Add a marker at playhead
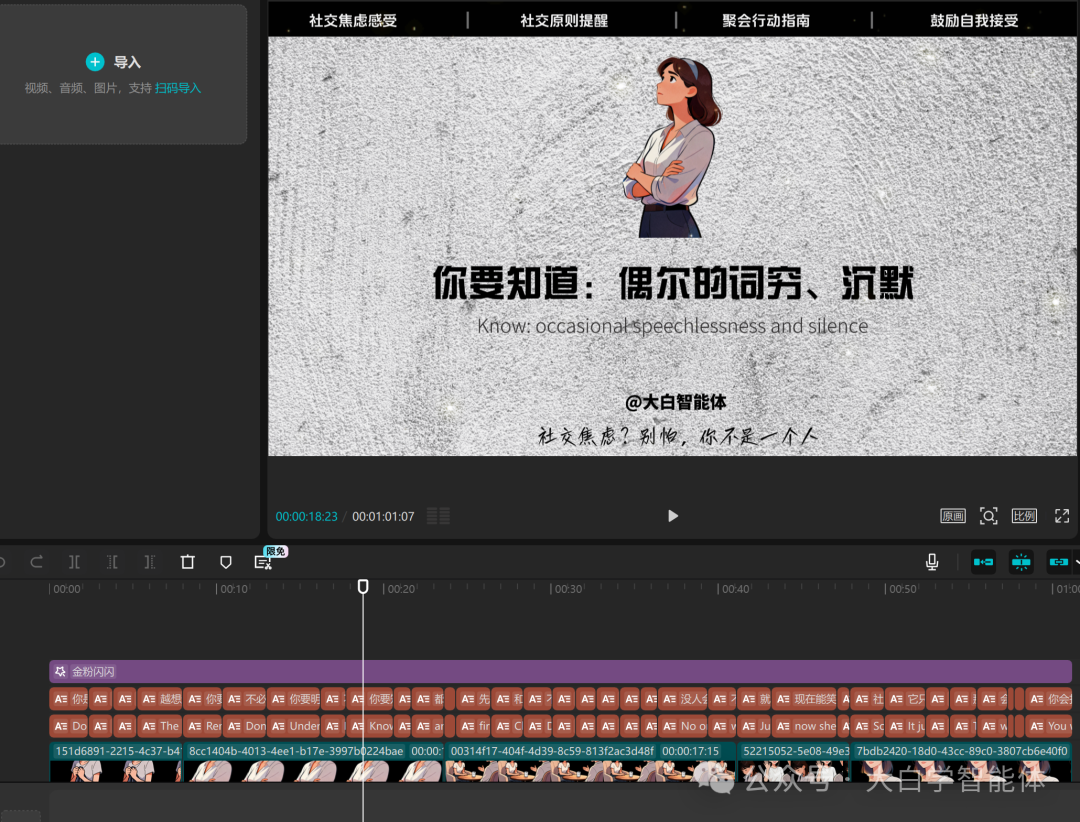The width and height of the screenshot is (1080, 822). tap(225, 562)
